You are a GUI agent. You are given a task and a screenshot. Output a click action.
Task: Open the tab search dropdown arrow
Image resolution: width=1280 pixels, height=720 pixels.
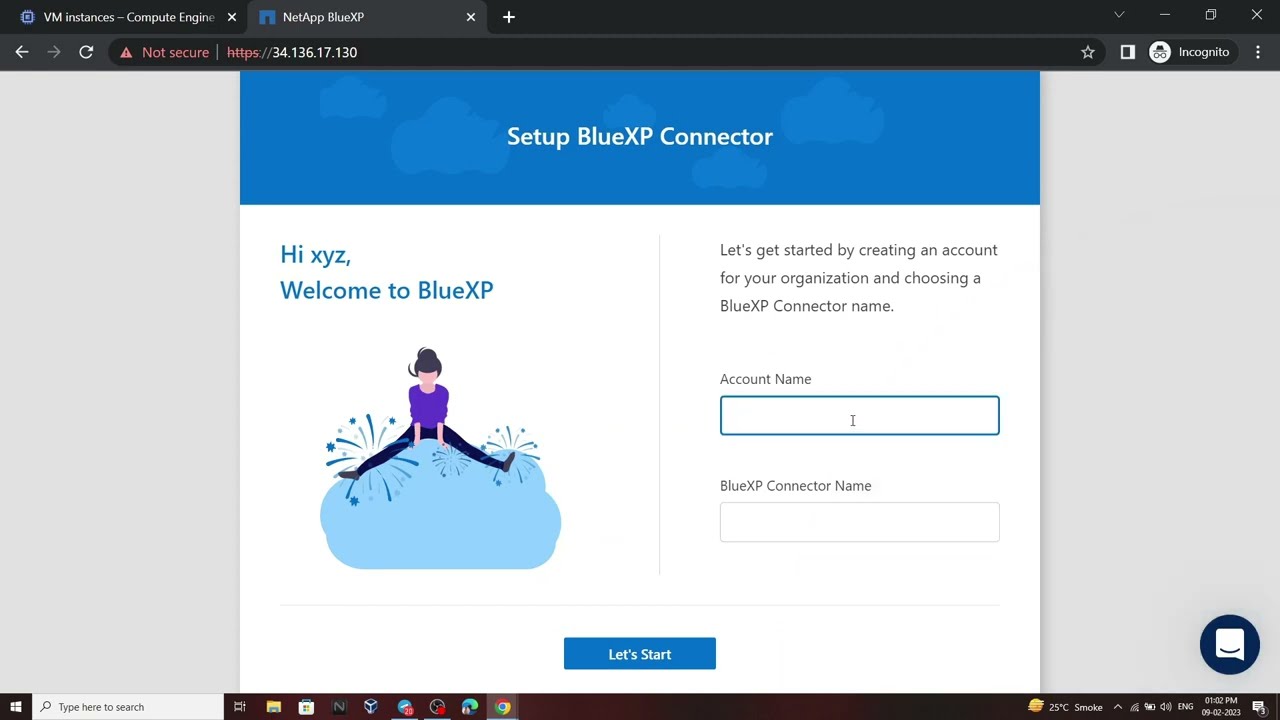[x=1119, y=15]
